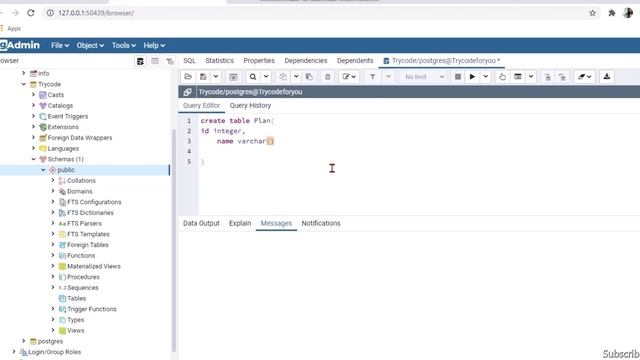Click the Delete trash icon in toolbar
The width and height of the screenshot is (640, 360).
tap(327, 77)
